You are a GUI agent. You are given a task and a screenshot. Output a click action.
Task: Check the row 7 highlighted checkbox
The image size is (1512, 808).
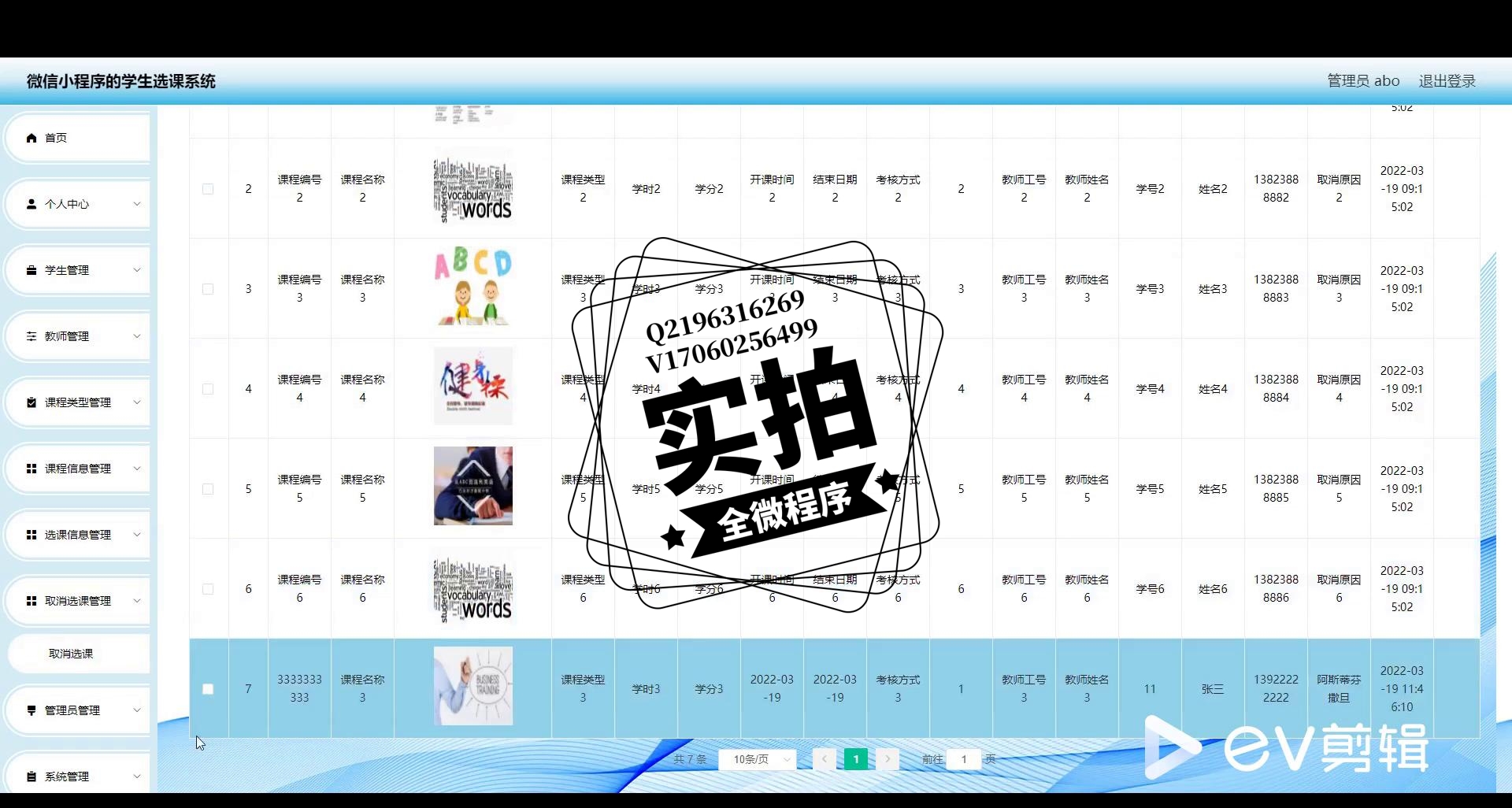pyautogui.click(x=208, y=689)
